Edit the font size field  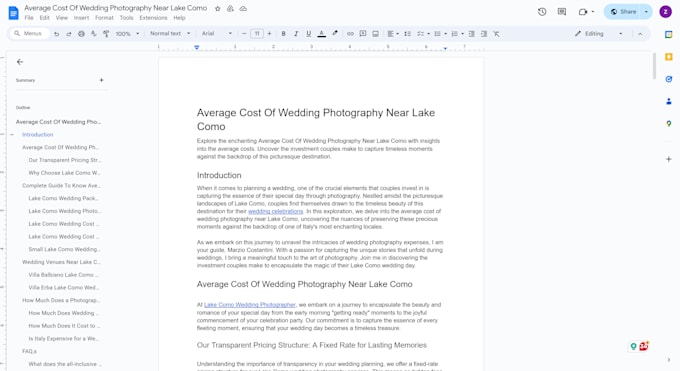click(x=257, y=33)
